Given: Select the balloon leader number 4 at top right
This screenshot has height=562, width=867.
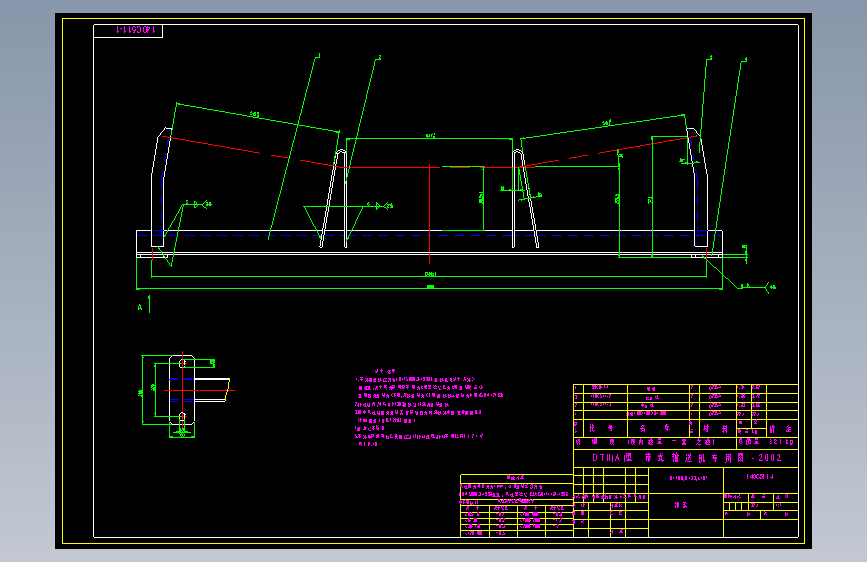Looking at the screenshot, I should (745, 59).
